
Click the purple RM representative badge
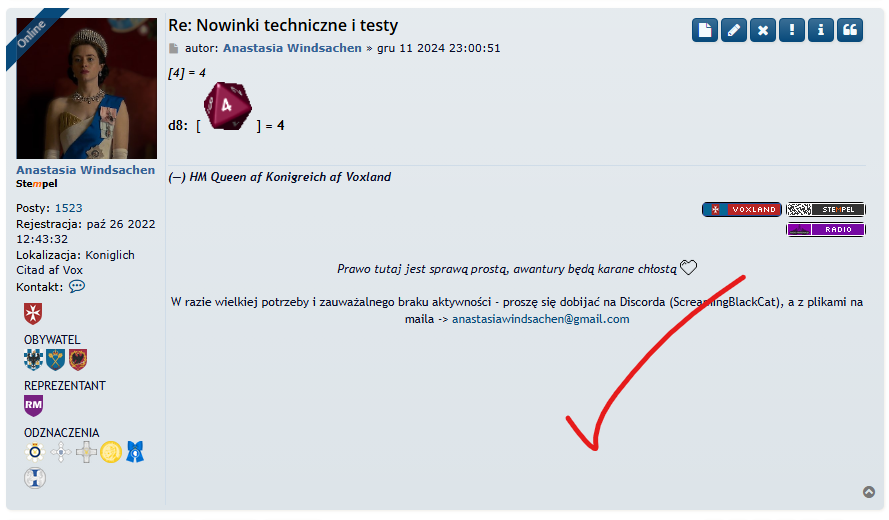point(33,405)
